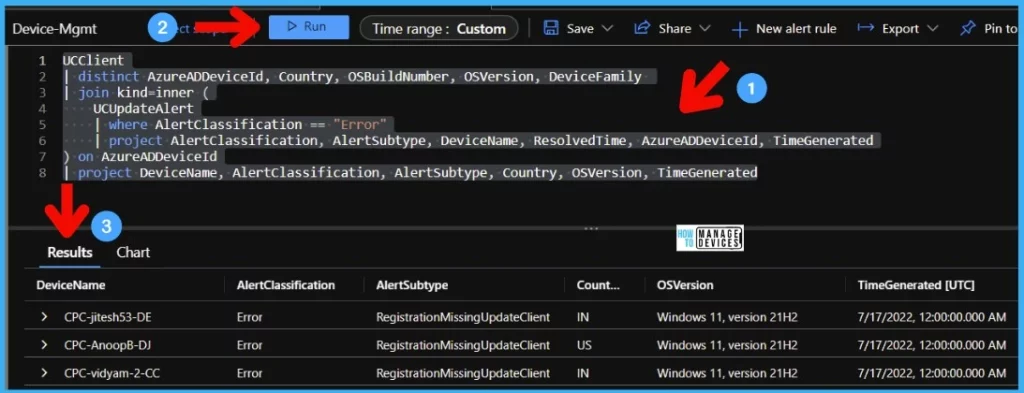Expand the CPC-jitesh53-DE result row
Image resolution: width=1024 pixels, height=393 pixels.
[x=44, y=317]
